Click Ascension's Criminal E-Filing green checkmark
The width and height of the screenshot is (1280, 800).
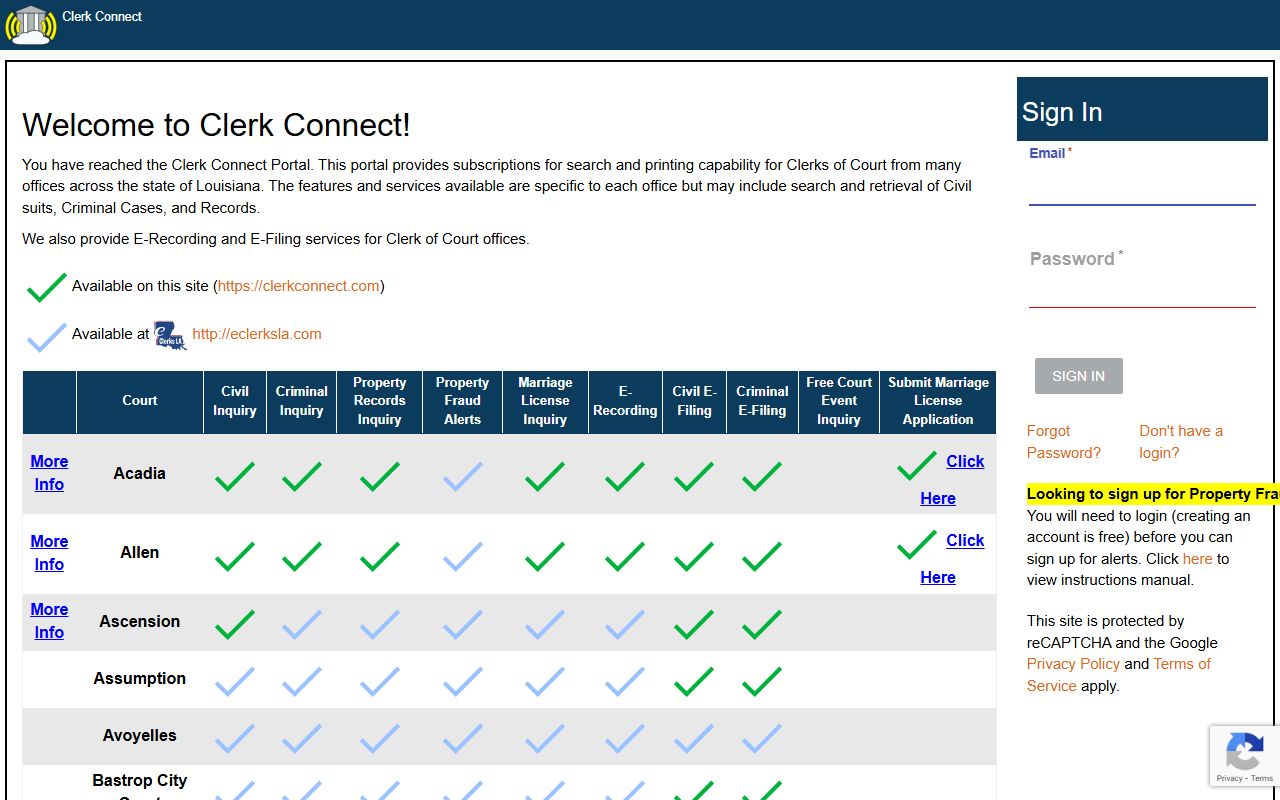click(762, 625)
